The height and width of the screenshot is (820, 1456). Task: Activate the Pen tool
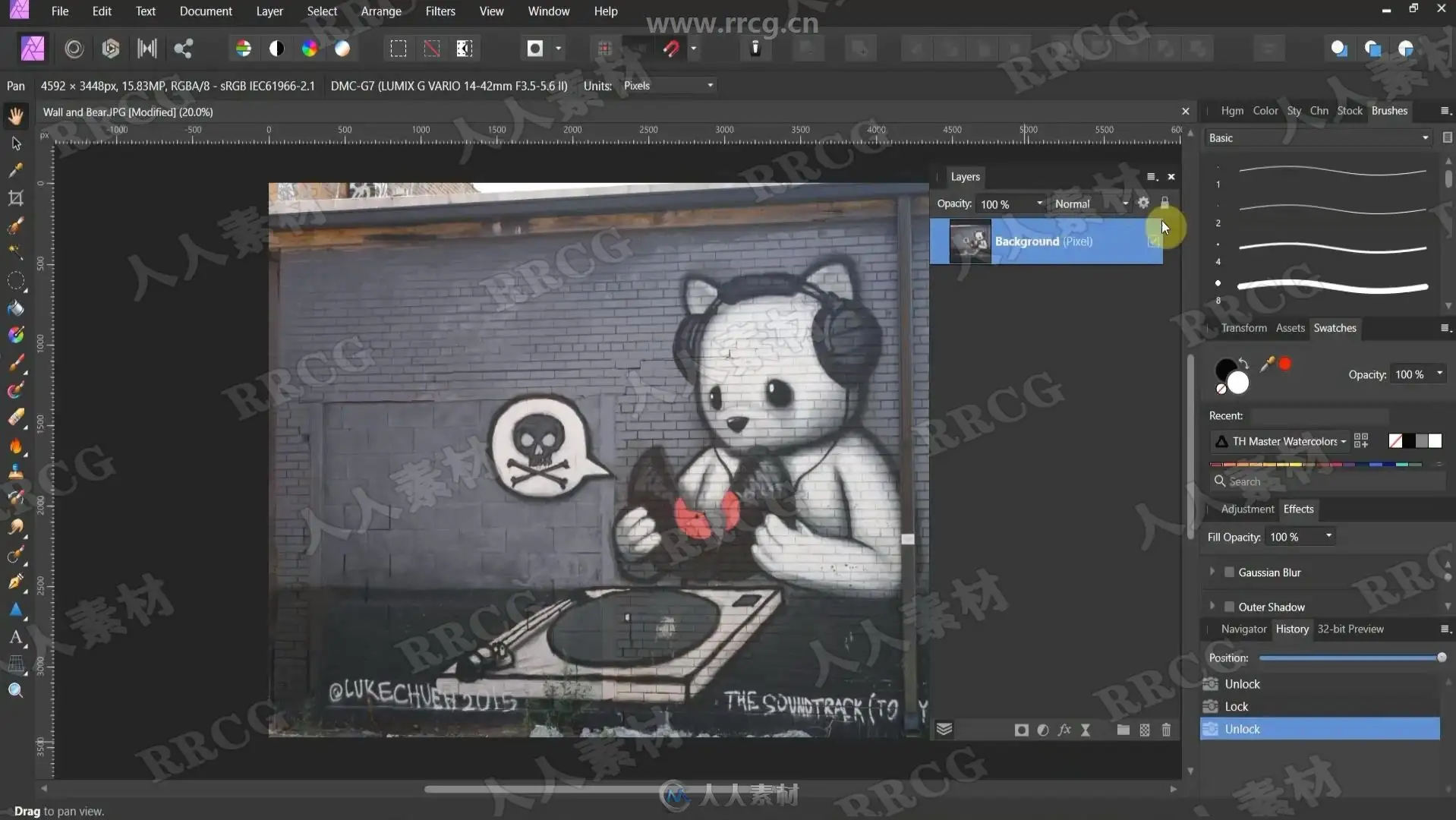16,582
